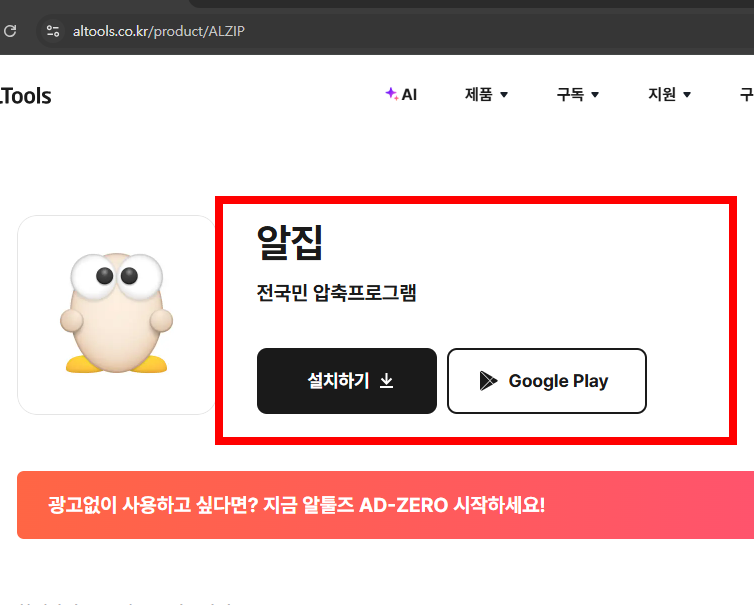Open the AD-ZERO promotional banner
The width and height of the screenshot is (754, 605).
click(385, 505)
